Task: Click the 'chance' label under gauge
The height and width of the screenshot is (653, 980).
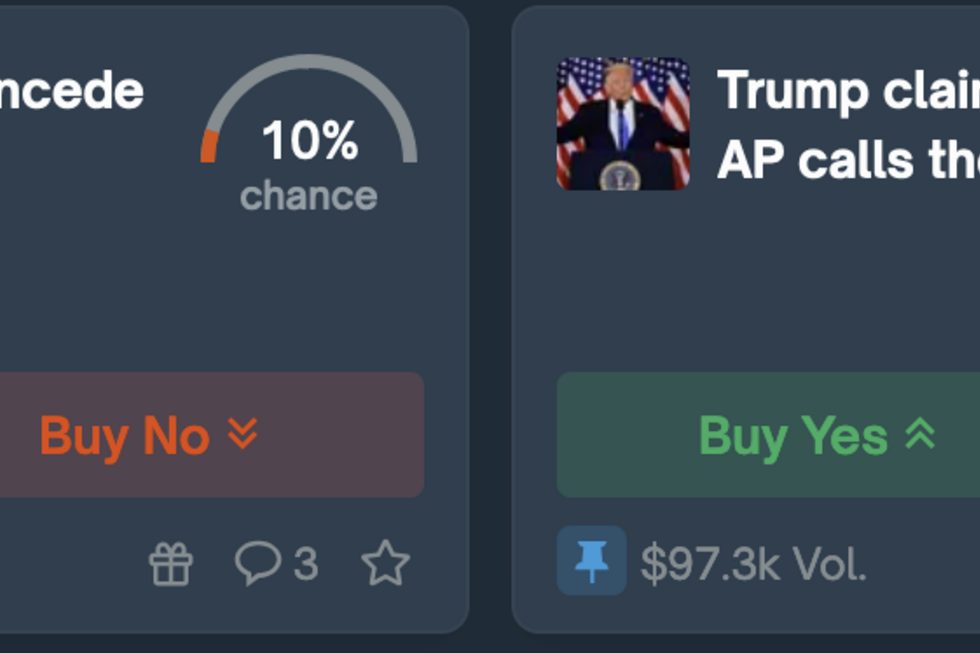Action: 309,196
